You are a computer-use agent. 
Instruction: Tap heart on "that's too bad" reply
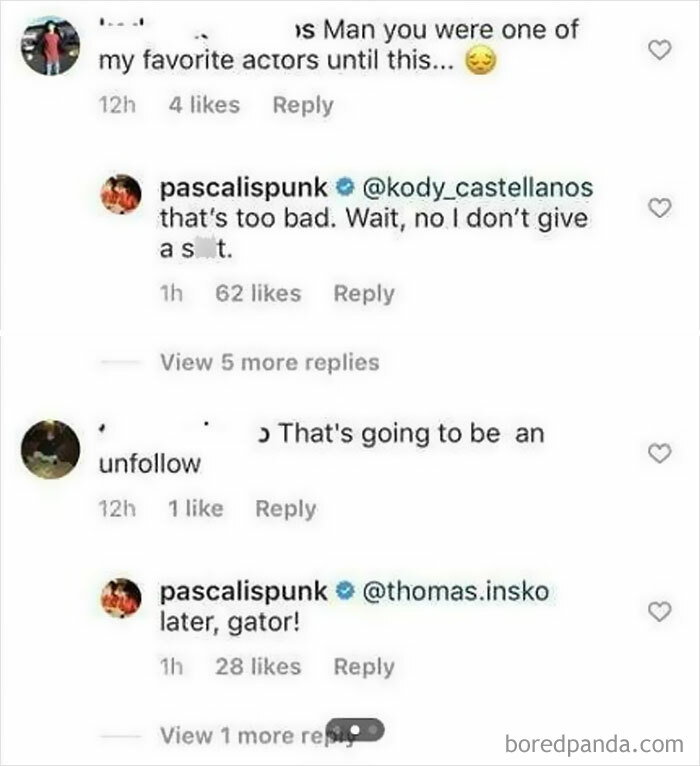(x=658, y=208)
